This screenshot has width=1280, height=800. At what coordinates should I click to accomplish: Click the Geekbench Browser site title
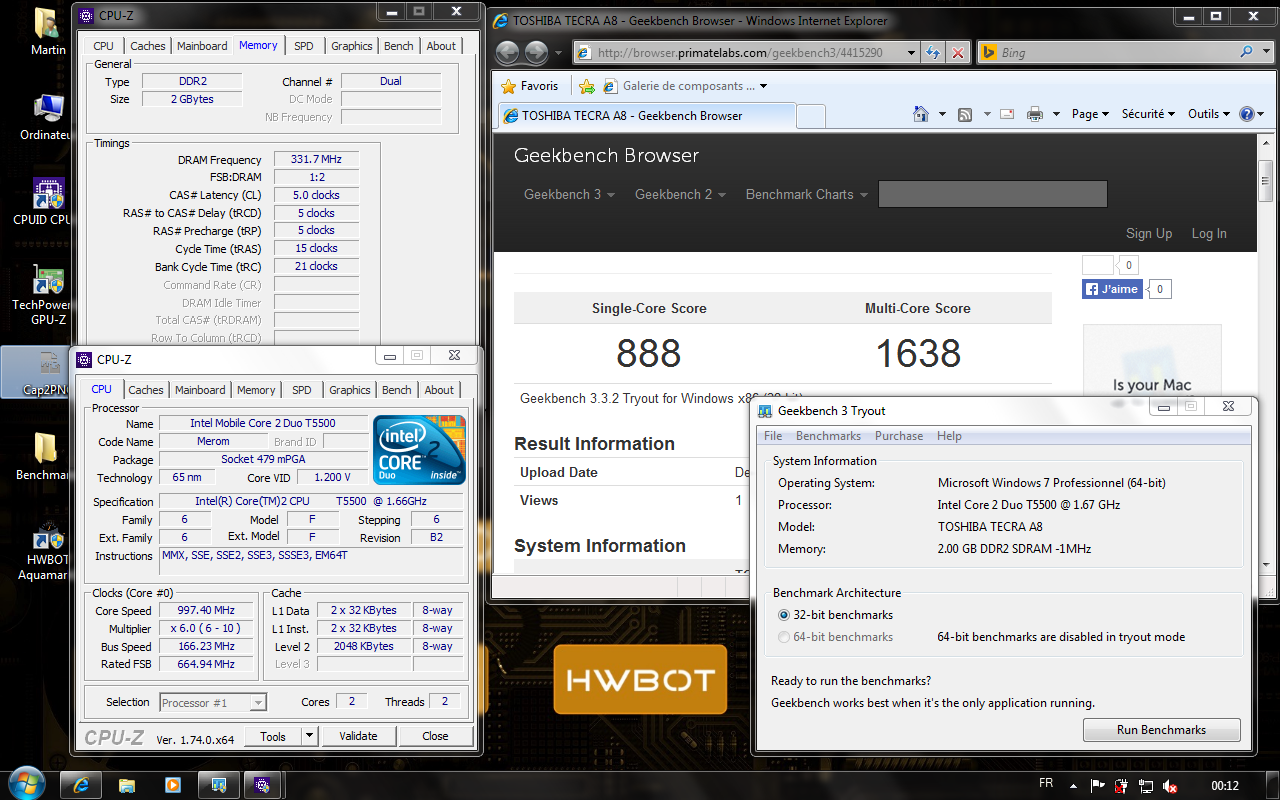(606, 155)
